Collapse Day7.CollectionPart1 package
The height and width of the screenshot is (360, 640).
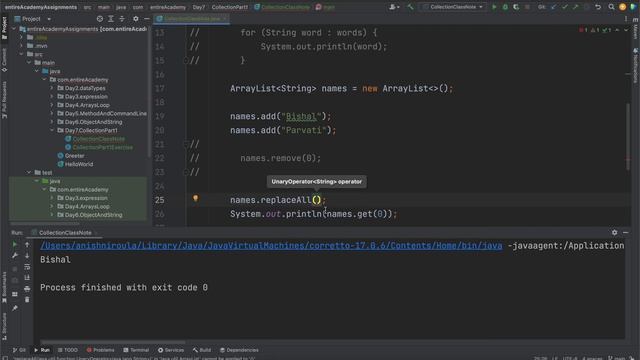tap(52, 130)
